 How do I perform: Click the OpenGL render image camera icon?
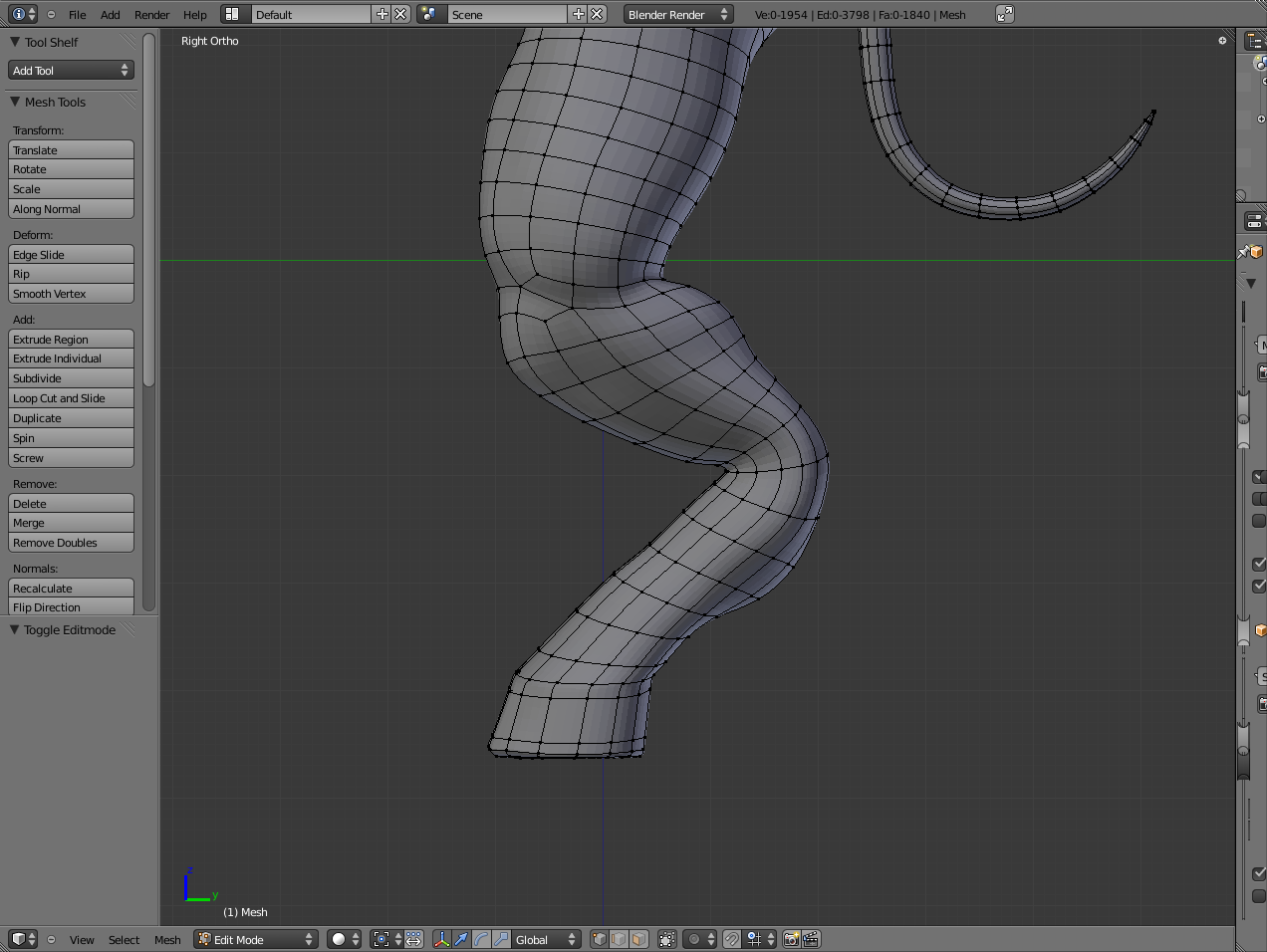click(792, 939)
